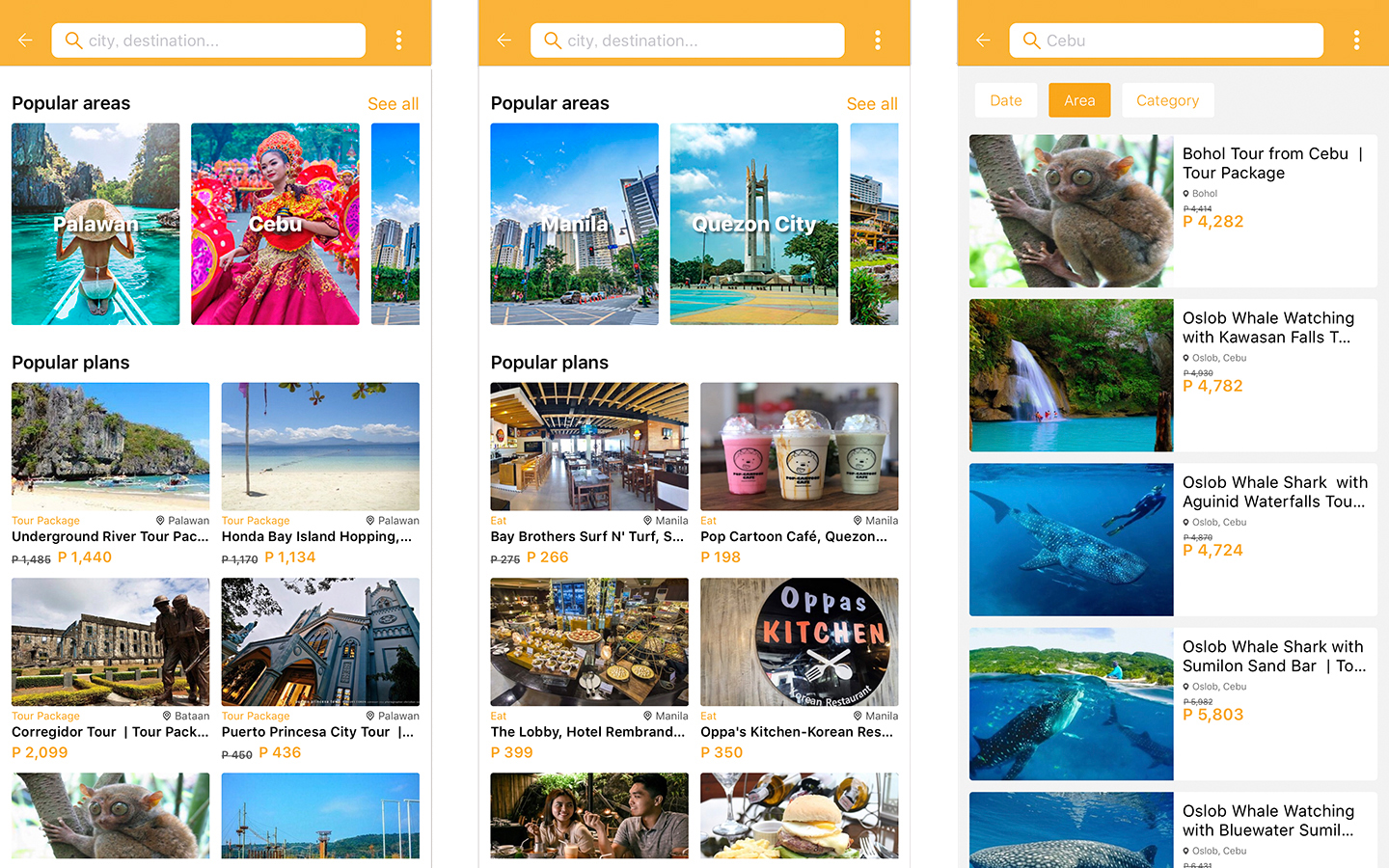Click See all above Manila areas
The image size is (1389, 868).
[871, 104]
